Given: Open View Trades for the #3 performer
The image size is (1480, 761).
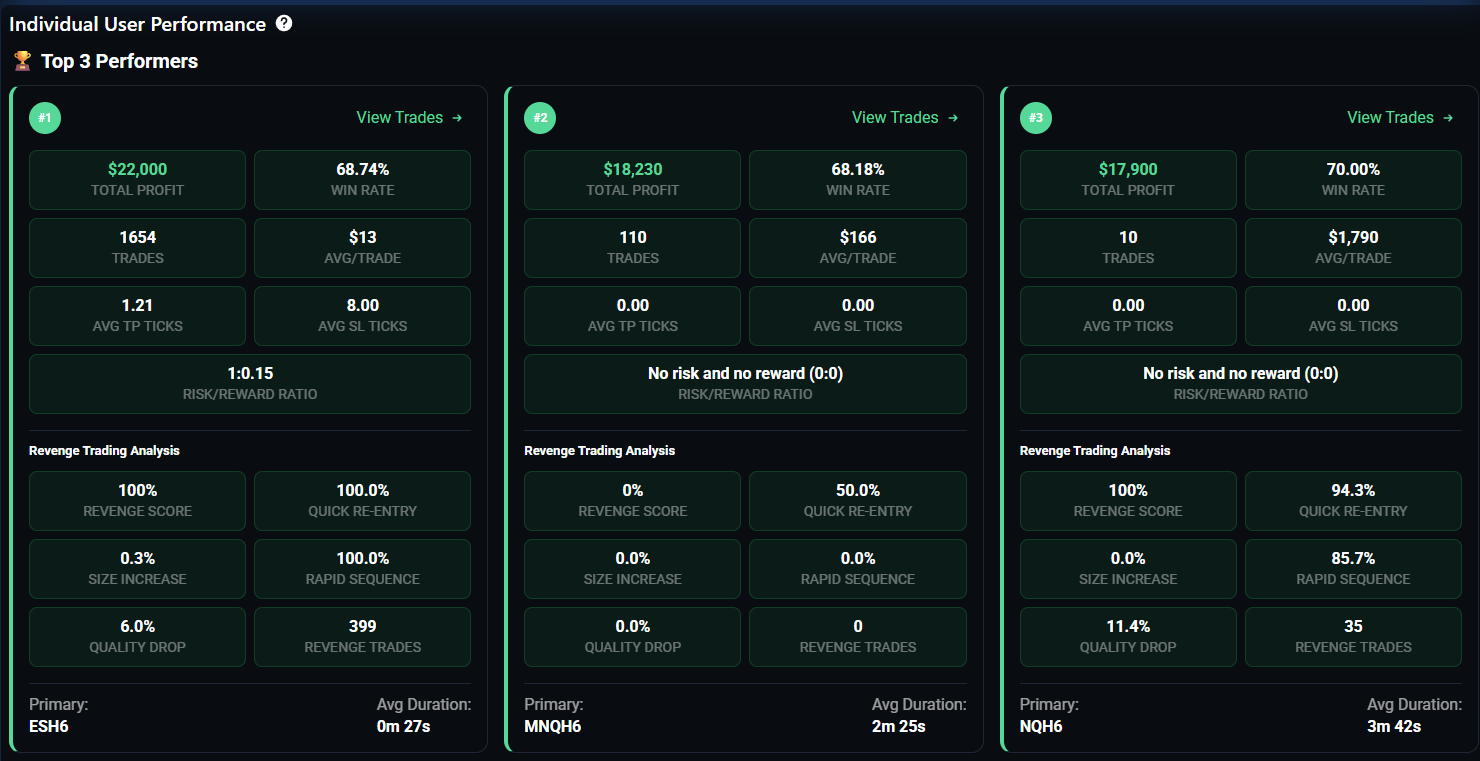Looking at the screenshot, I should tap(1400, 118).
